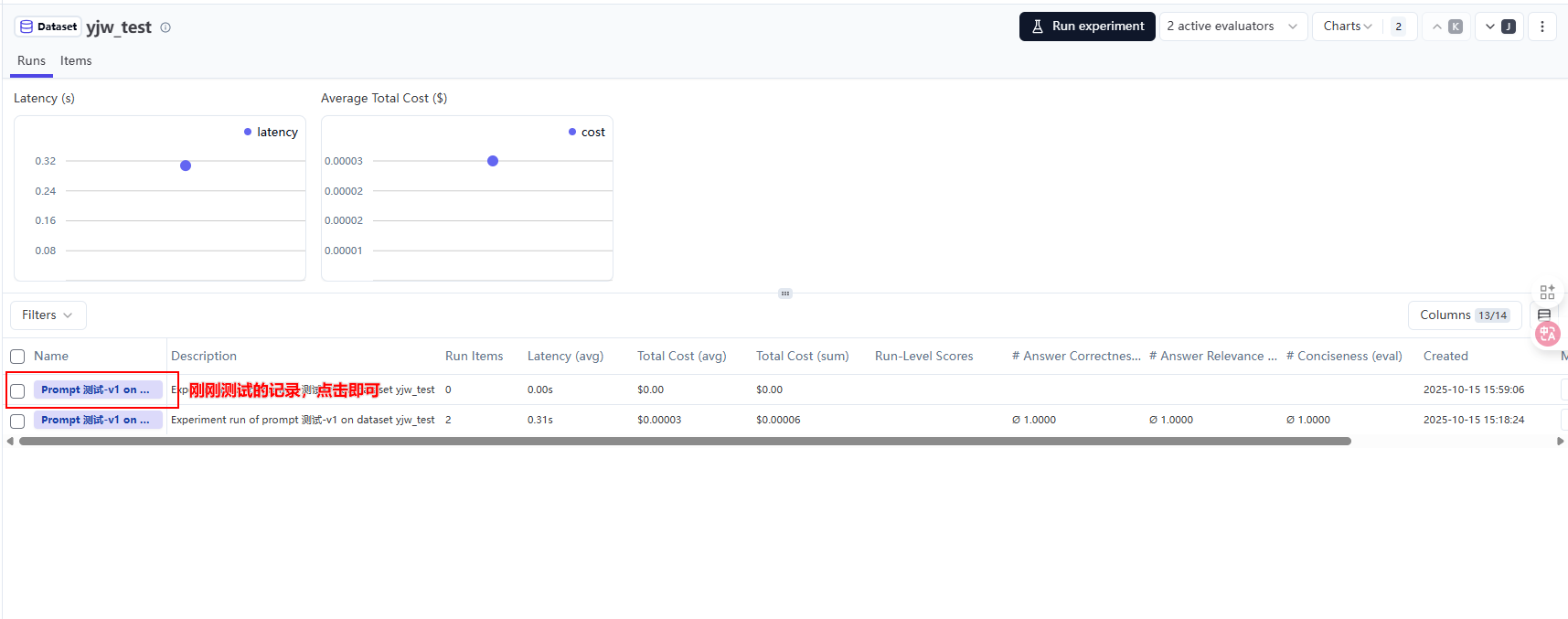Click the cost legend dot
The width and height of the screenshot is (1568, 619).
[x=572, y=132]
